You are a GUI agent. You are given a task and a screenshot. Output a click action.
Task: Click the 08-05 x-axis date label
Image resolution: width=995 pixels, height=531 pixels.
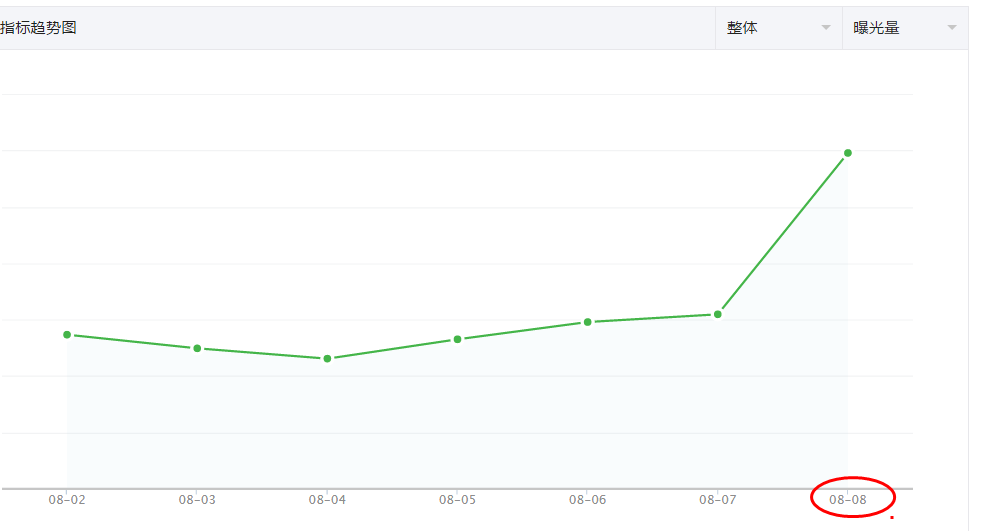(457, 499)
